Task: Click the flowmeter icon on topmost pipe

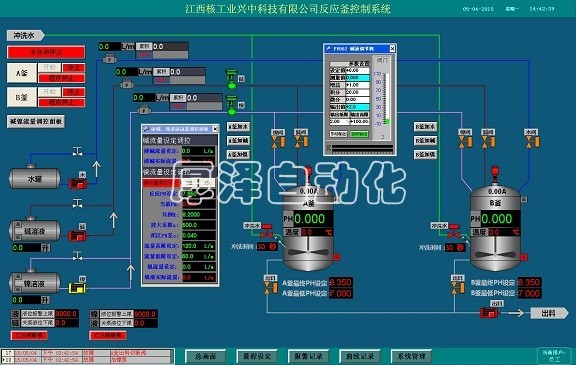Action: pos(109,58)
